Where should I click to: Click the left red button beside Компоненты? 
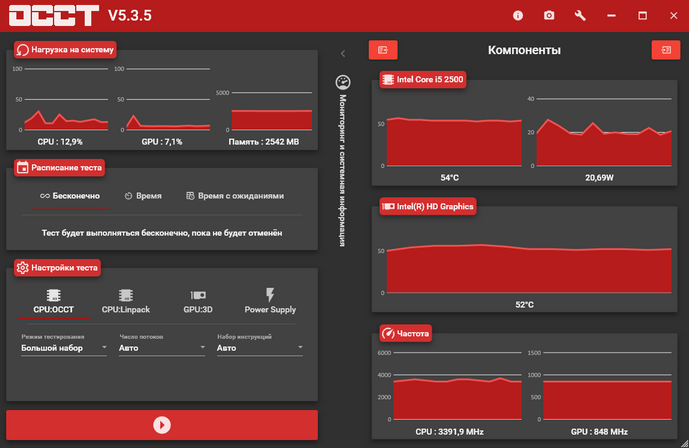tap(383, 50)
